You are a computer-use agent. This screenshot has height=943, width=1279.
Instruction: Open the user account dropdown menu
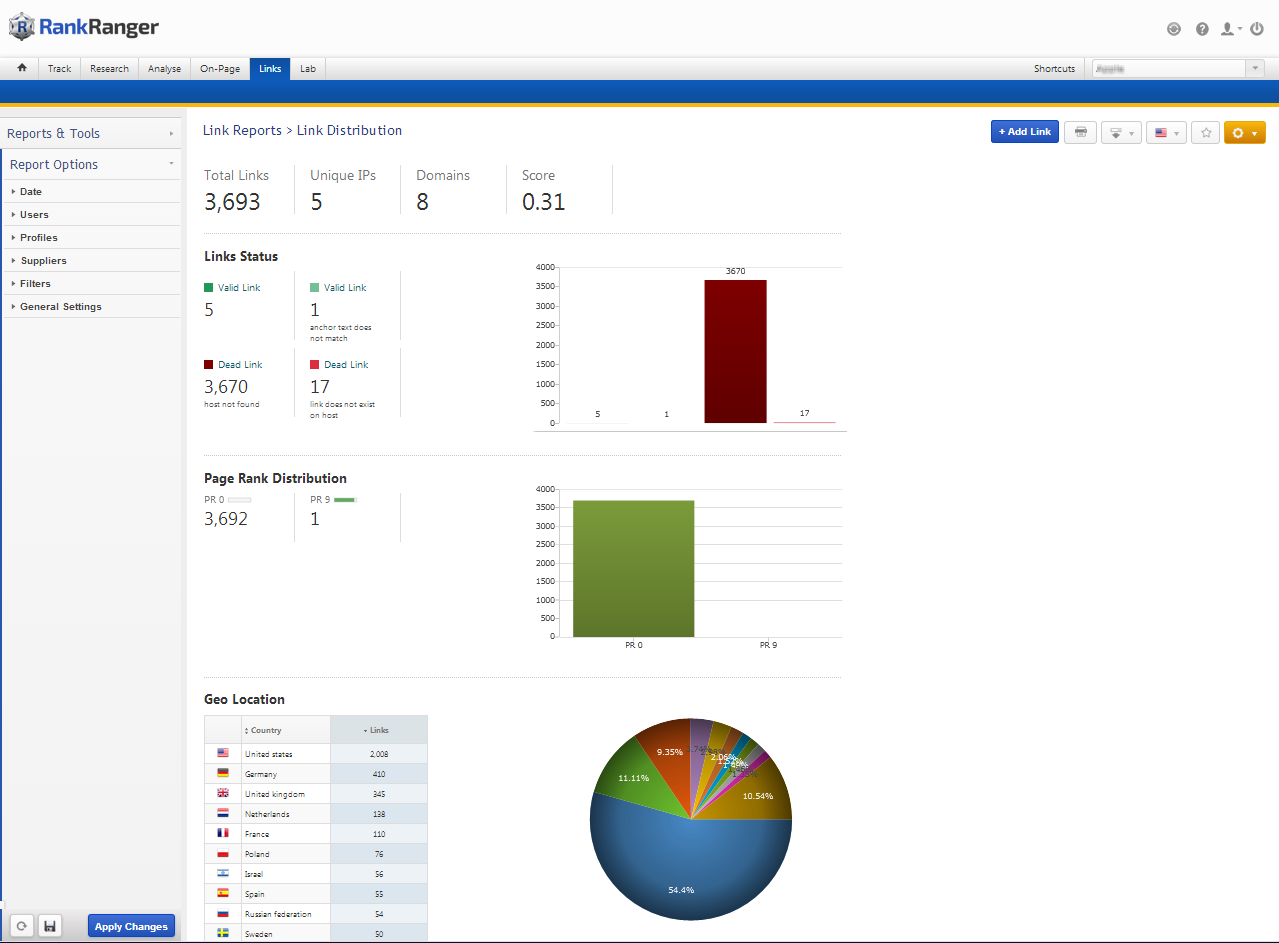point(1231,29)
